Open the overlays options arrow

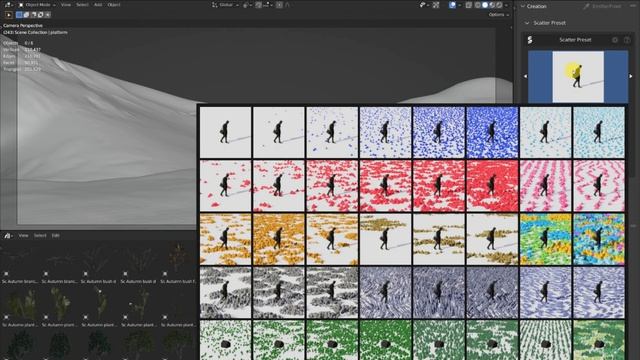pyautogui.click(x=460, y=5)
